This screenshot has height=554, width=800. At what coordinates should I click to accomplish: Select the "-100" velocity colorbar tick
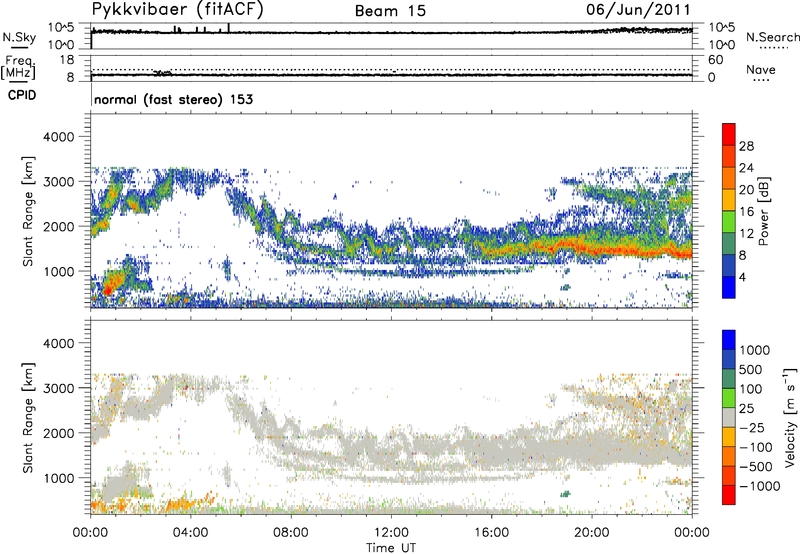point(757,447)
